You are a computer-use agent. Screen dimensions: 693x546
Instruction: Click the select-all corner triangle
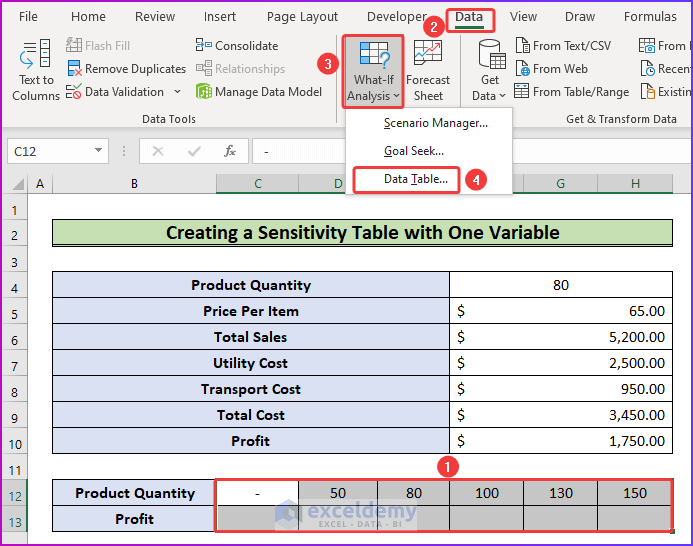18,183
